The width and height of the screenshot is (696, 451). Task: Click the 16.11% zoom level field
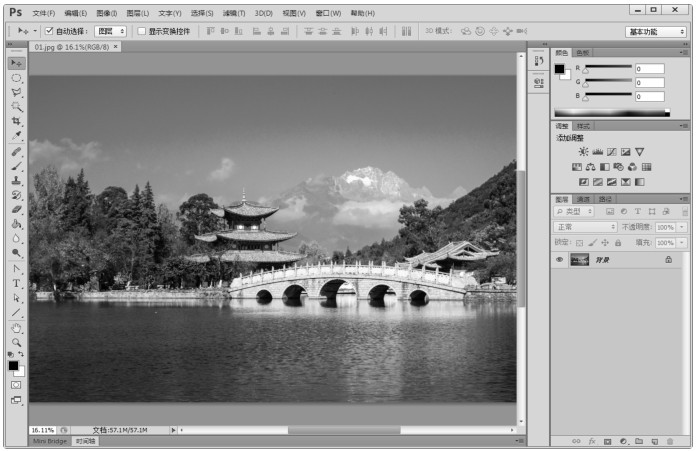(x=41, y=429)
